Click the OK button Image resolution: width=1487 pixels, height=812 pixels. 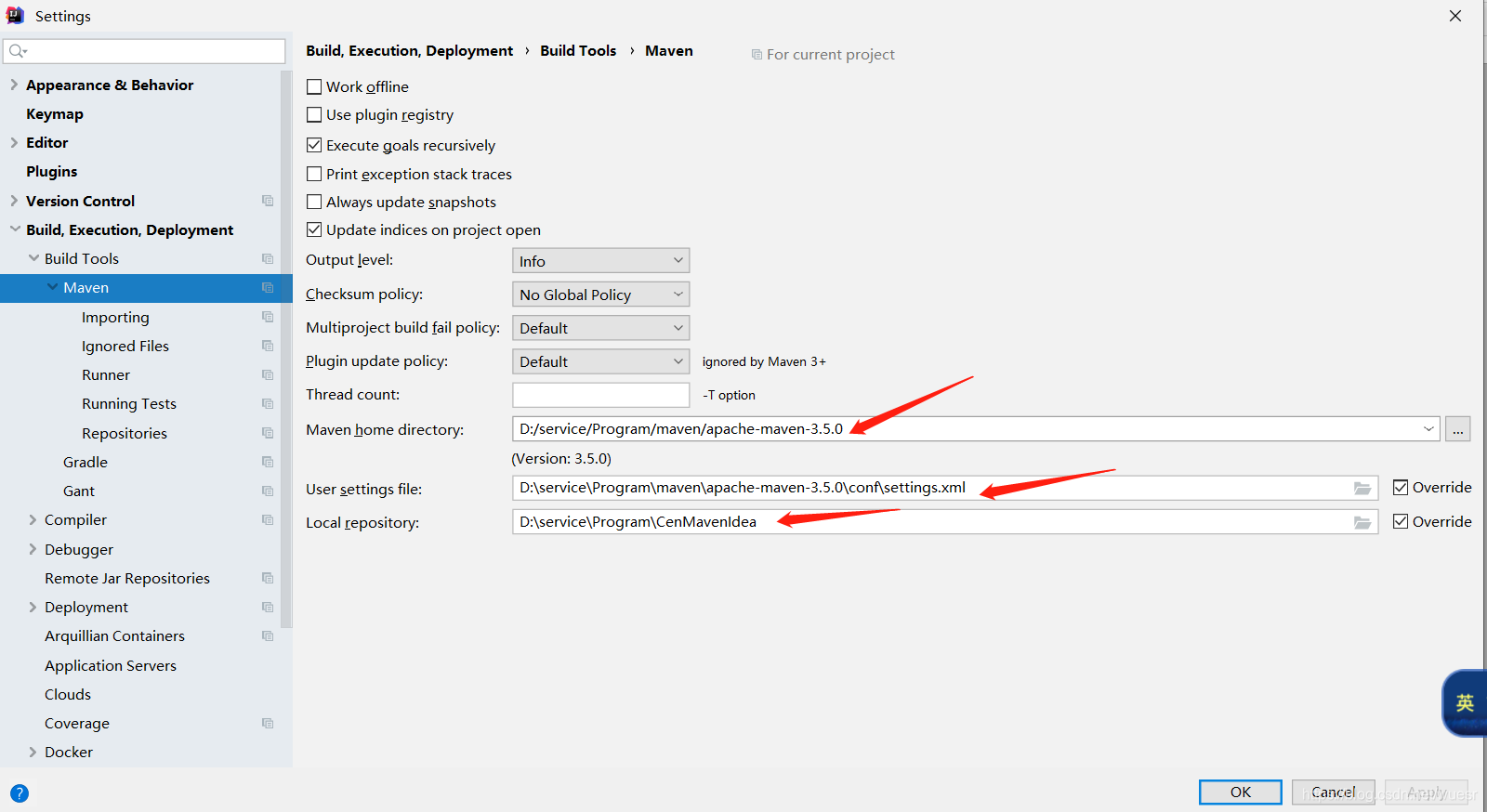pos(1241,792)
